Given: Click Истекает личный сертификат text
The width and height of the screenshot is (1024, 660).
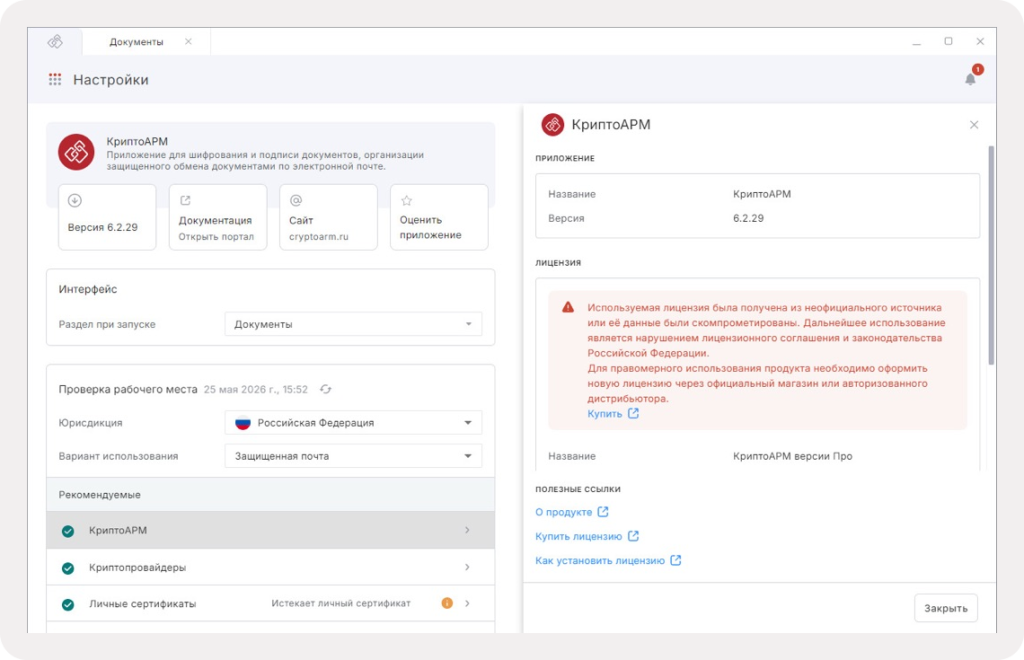Looking at the screenshot, I should pyautogui.click(x=341, y=603).
